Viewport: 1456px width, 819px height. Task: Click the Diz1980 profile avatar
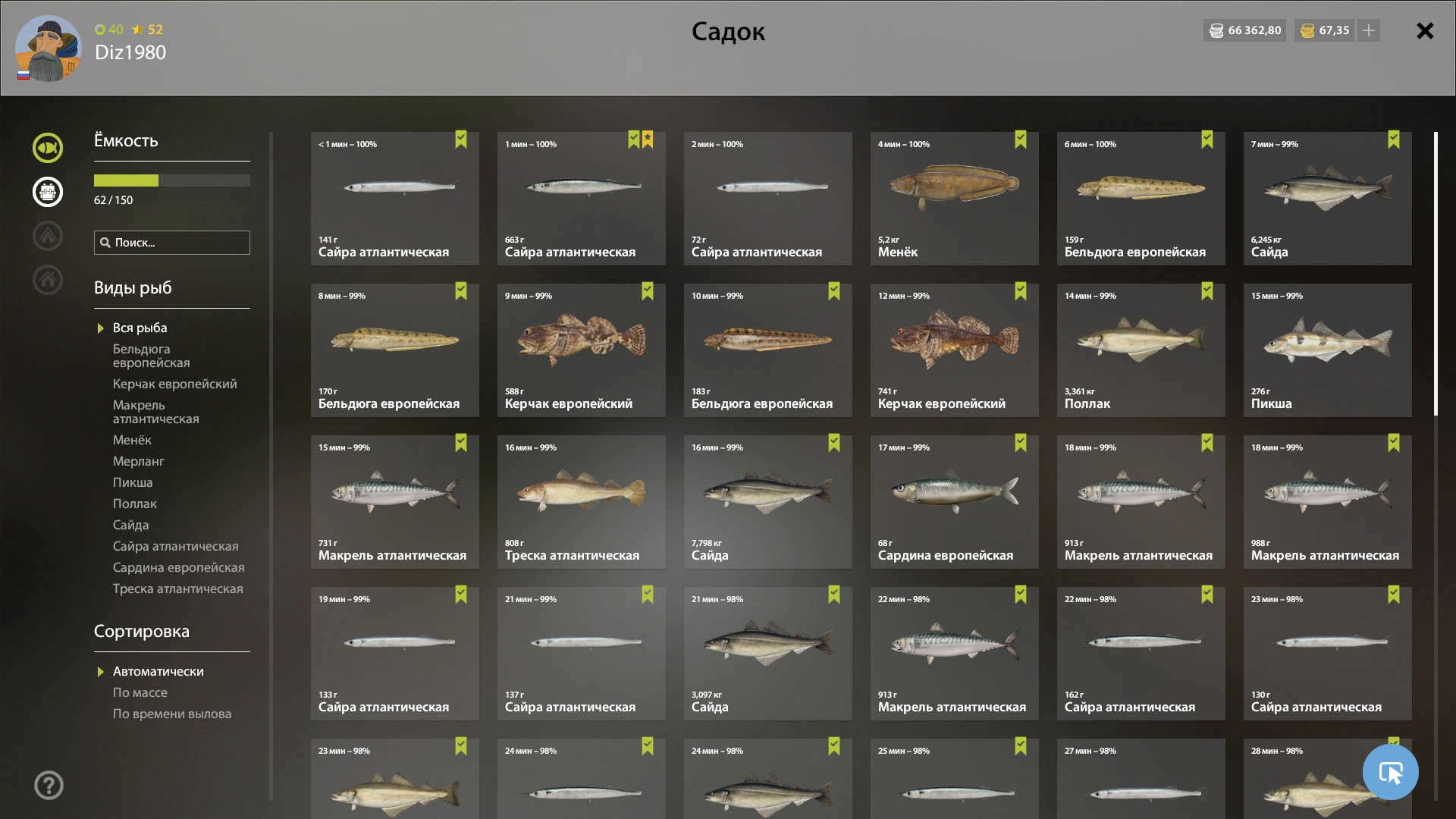[x=49, y=49]
